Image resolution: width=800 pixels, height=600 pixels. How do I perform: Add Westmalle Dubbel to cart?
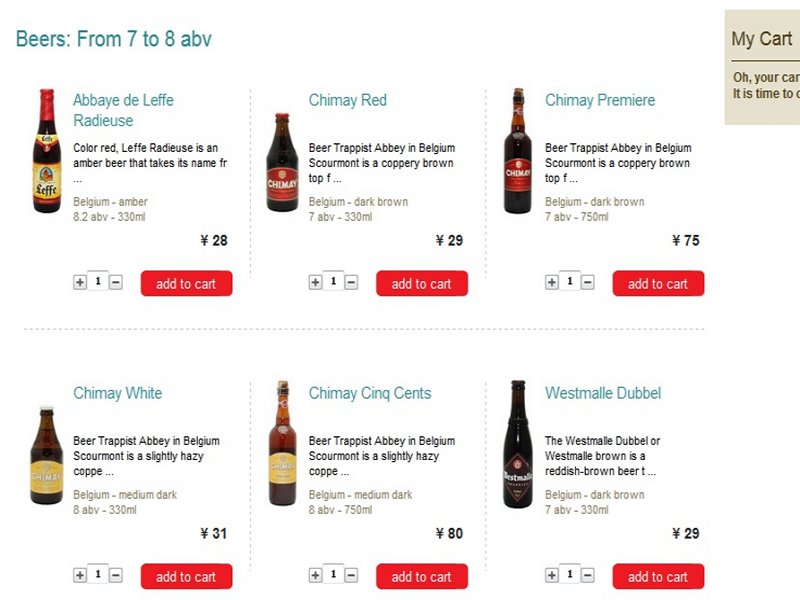(658, 577)
